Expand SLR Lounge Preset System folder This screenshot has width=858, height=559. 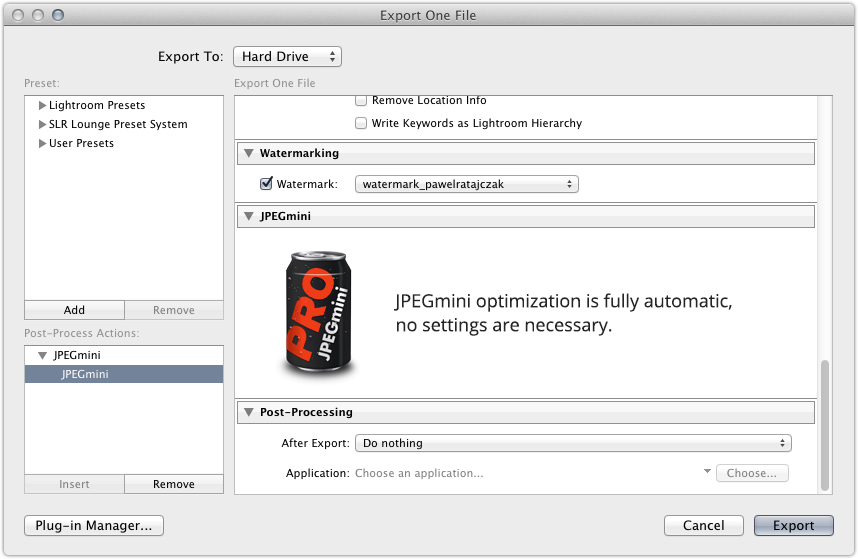42,124
